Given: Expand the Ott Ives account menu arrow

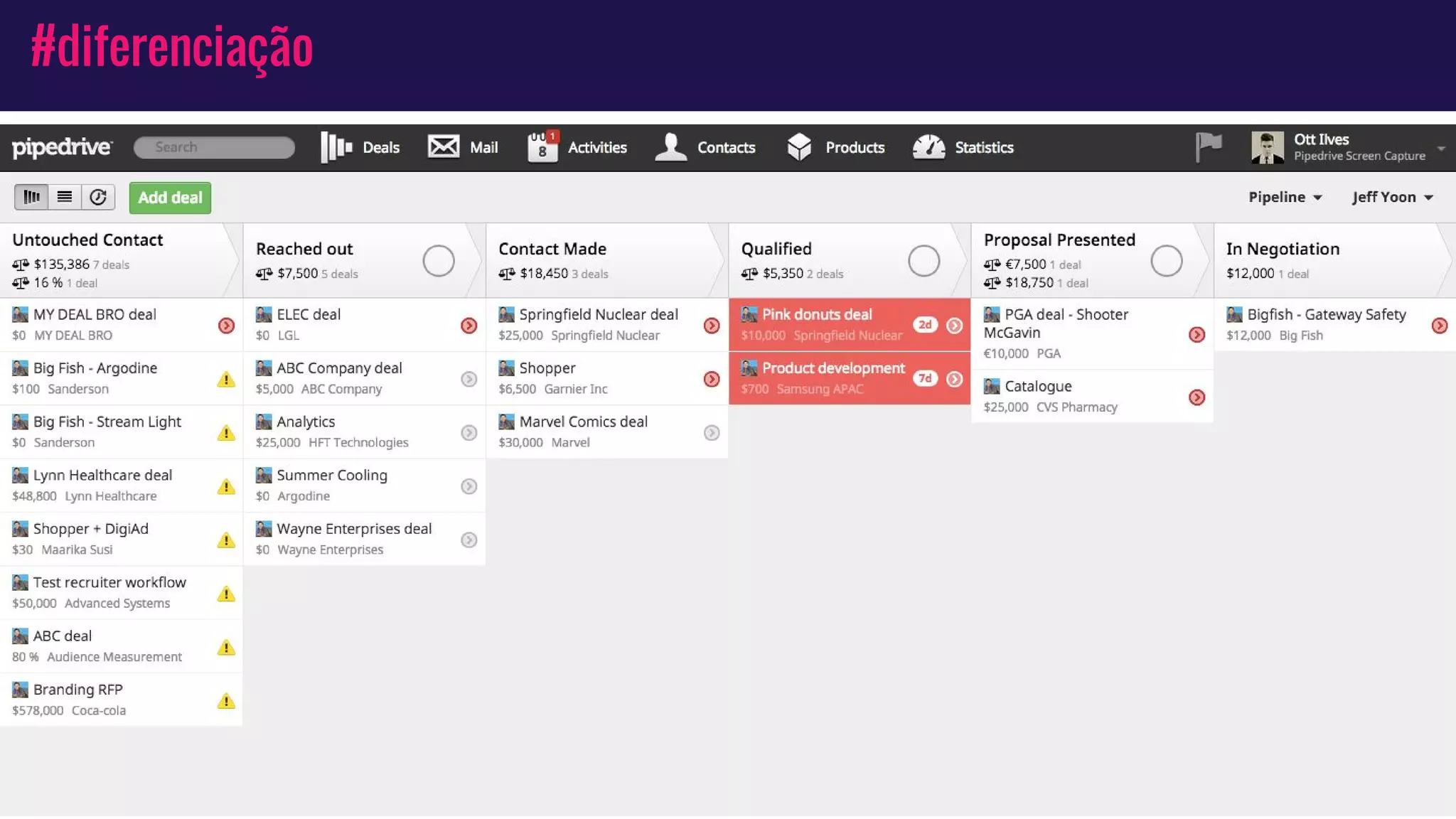Looking at the screenshot, I should click(1441, 149).
